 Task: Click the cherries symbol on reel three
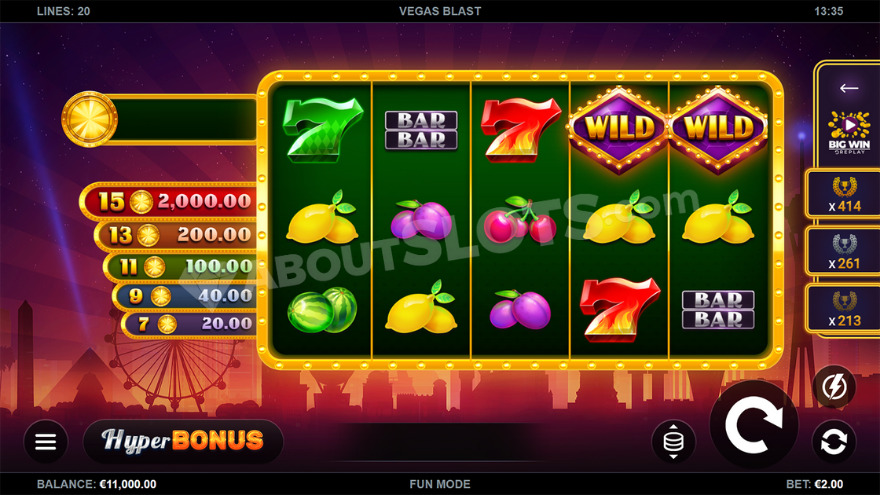[520, 219]
